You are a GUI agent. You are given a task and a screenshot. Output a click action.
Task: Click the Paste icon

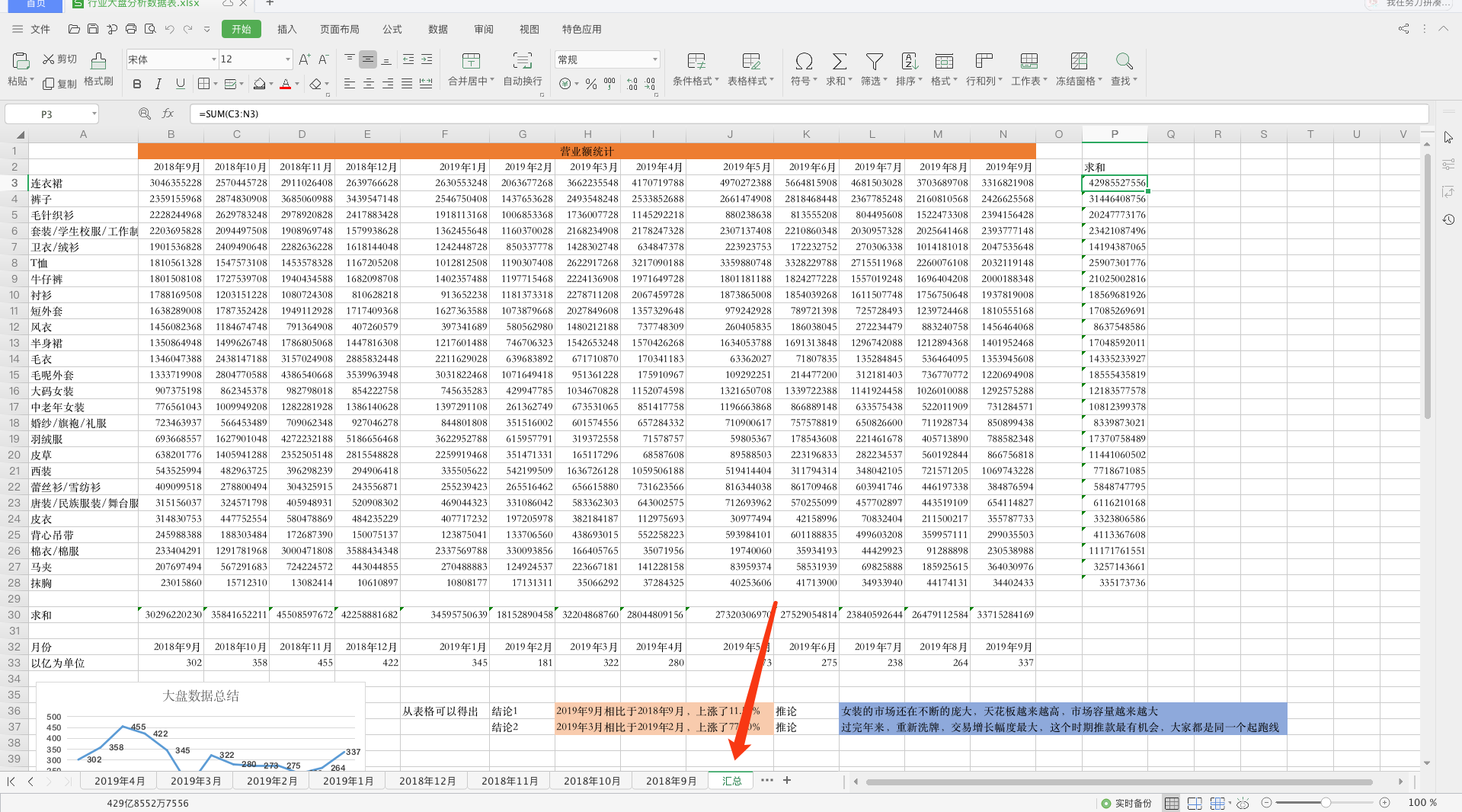pos(21,61)
